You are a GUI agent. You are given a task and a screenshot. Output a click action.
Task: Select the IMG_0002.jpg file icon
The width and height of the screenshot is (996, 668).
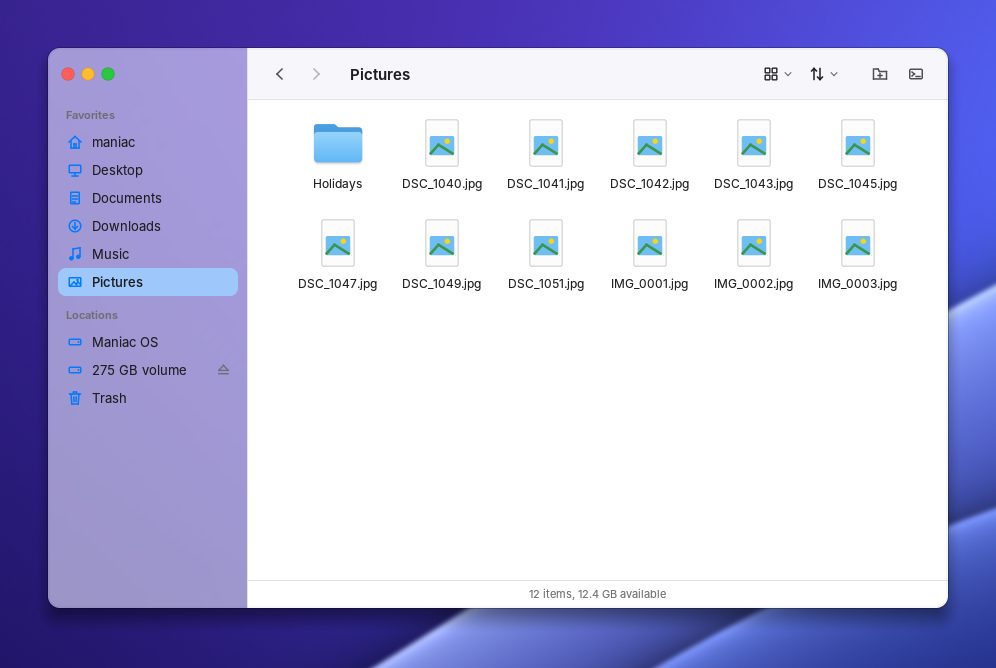point(754,243)
